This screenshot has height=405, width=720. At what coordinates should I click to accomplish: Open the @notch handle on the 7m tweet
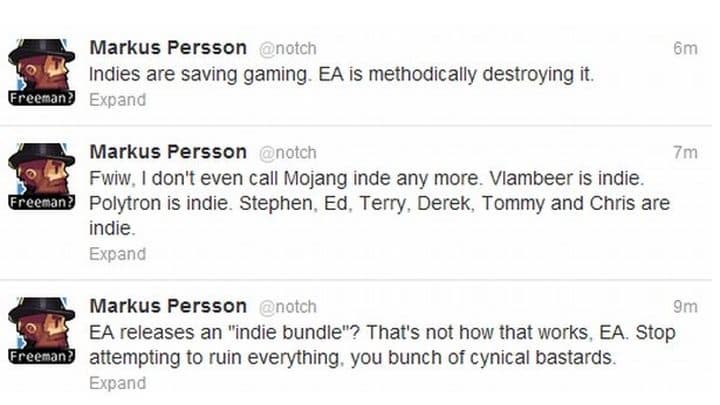[287, 153]
